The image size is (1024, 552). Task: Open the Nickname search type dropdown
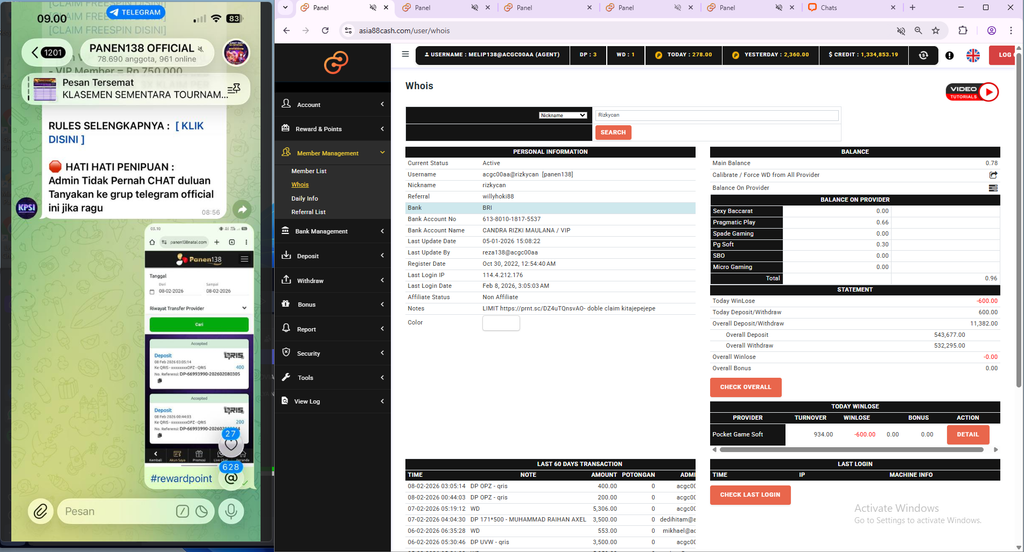coord(562,115)
